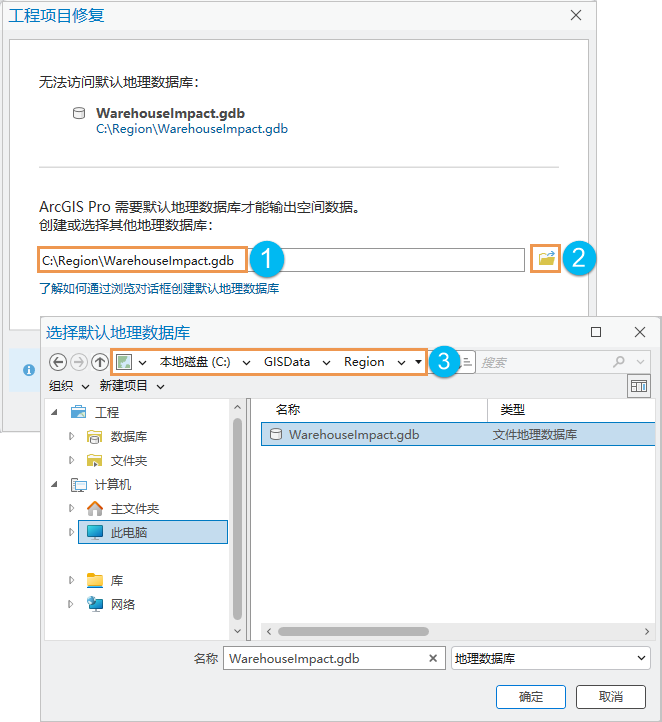Viewport: 662px width, 722px height.
Task: Click the 确定 button
Action: pos(531,697)
